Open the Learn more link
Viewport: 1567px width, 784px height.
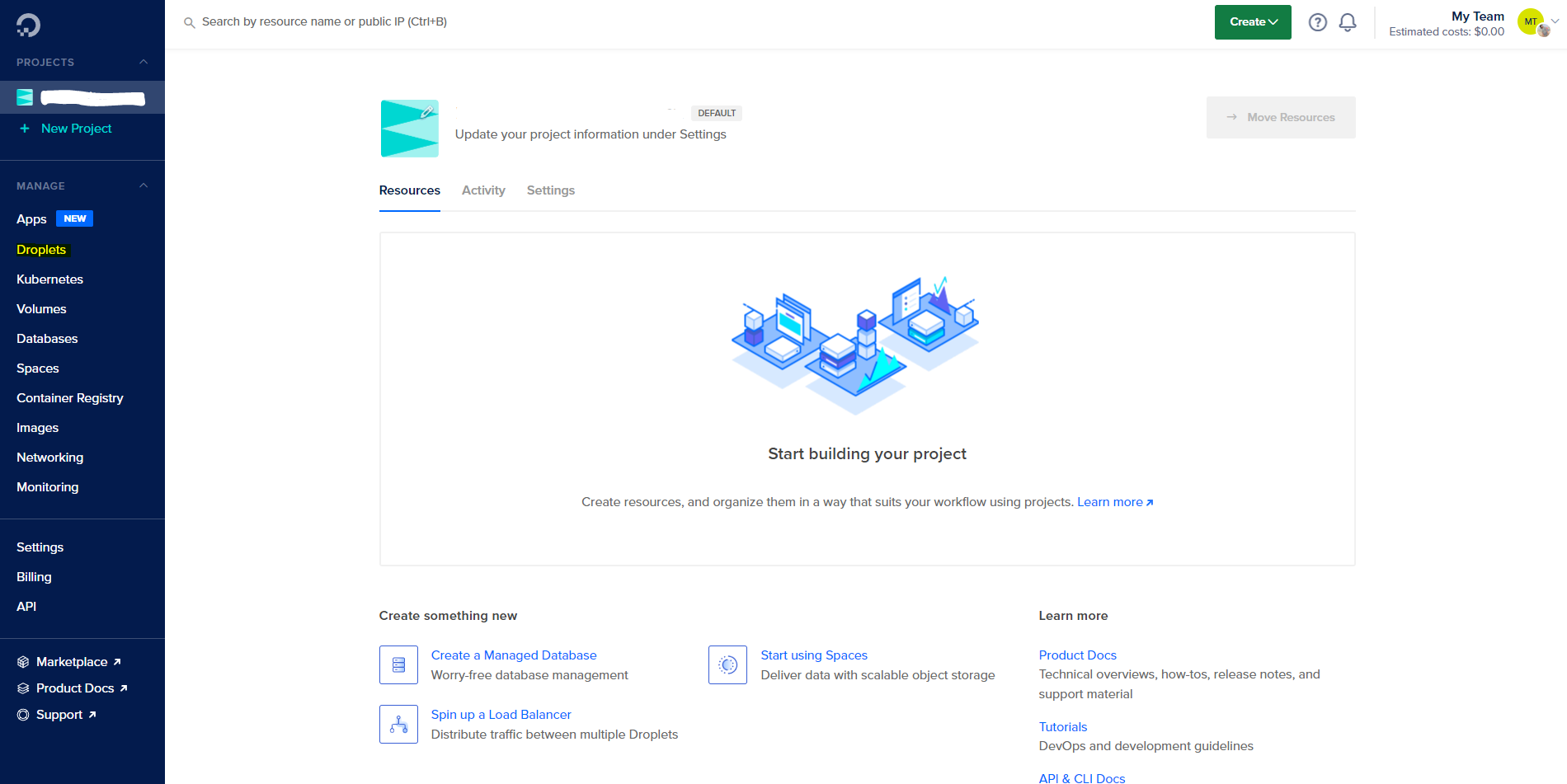pyautogui.click(x=1110, y=501)
